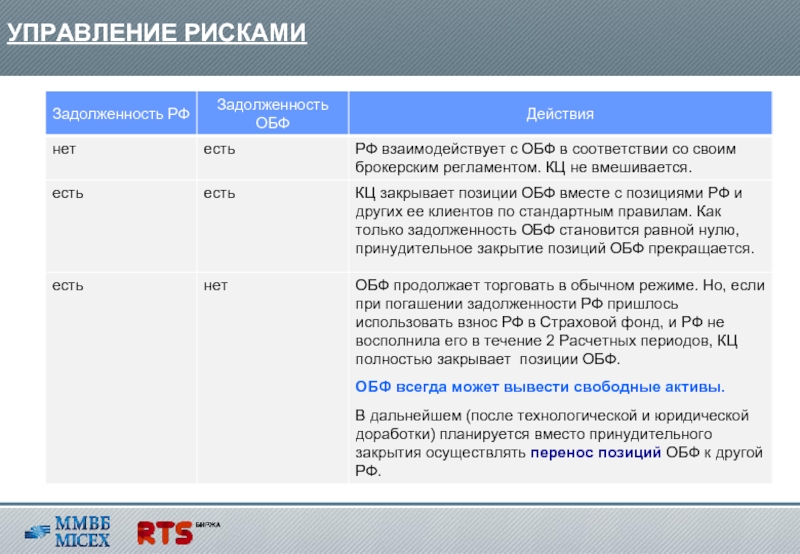The width and height of the screenshot is (800, 554).
Task: Select the Задолженность ОБФ column header
Action: (272, 113)
